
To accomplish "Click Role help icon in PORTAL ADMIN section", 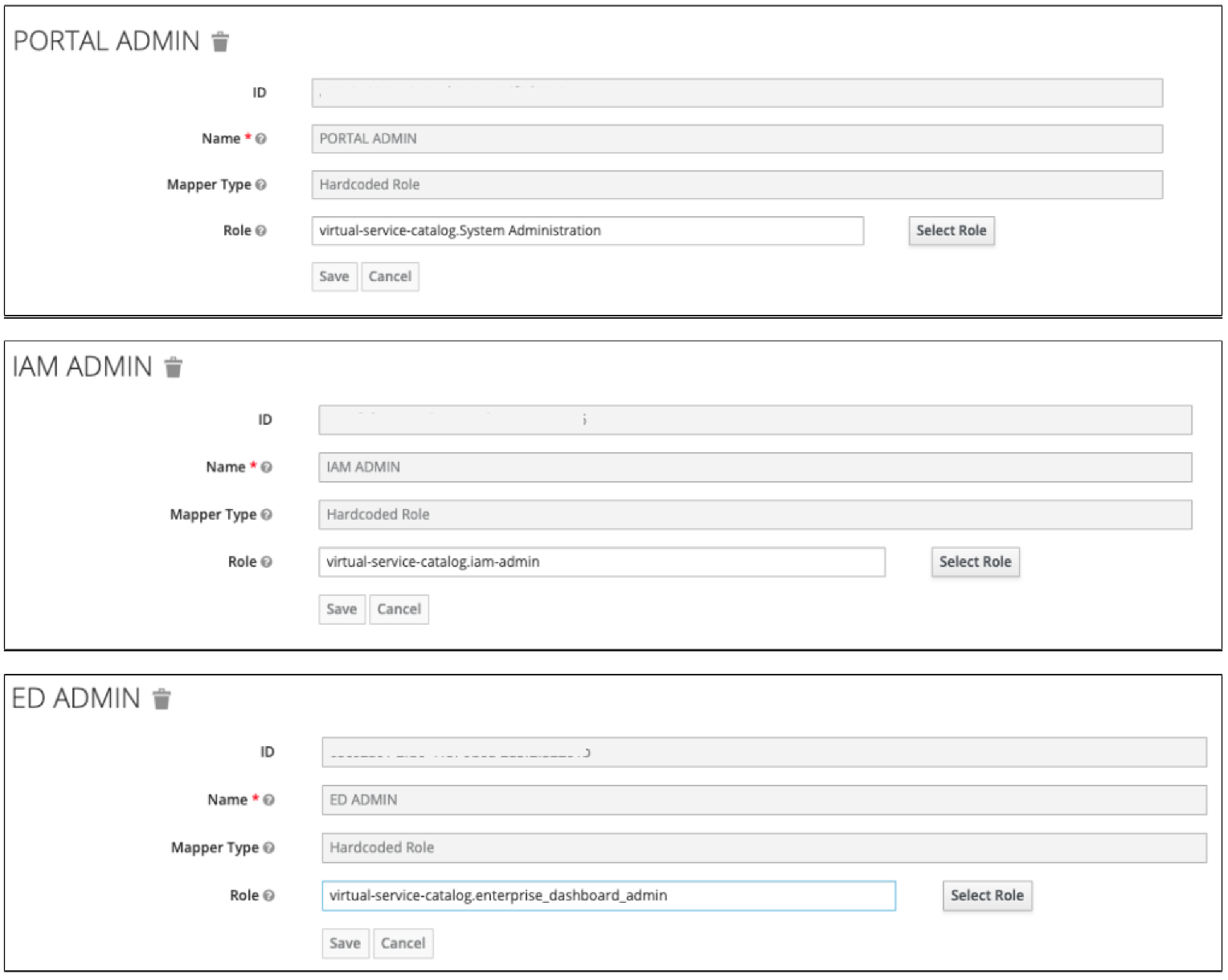I will [x=260, y=231].
